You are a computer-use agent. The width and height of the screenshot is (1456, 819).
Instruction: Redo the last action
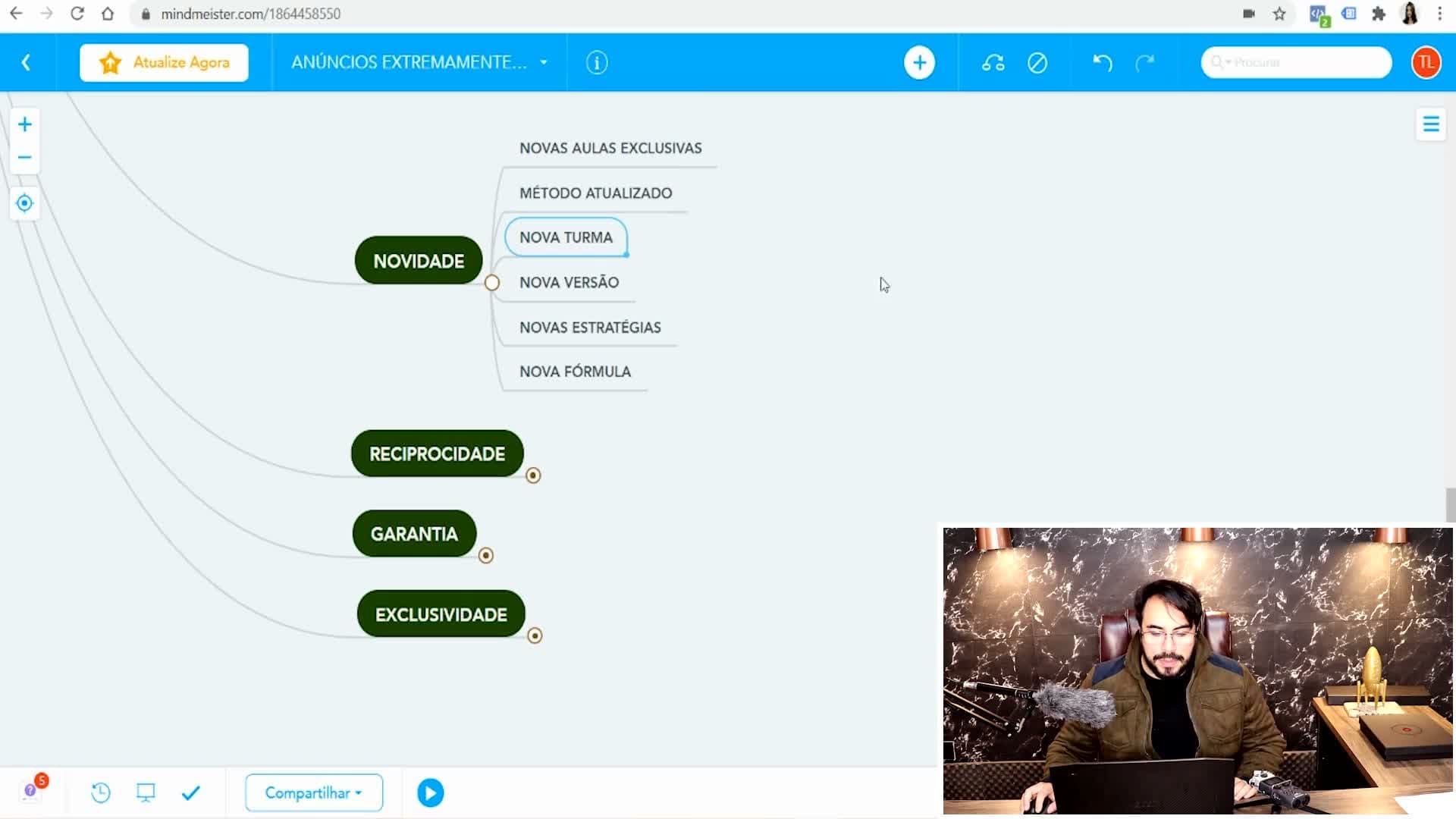(1145, 62)
